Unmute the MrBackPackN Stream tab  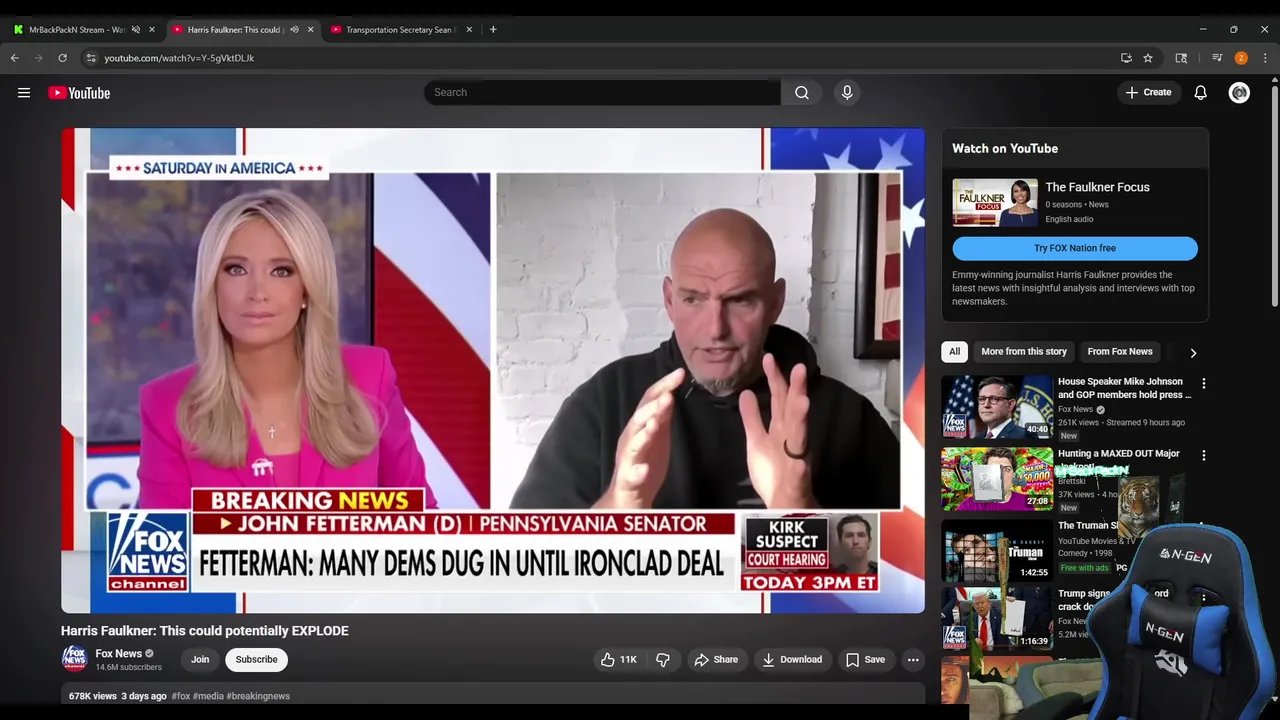pos(135,29)
